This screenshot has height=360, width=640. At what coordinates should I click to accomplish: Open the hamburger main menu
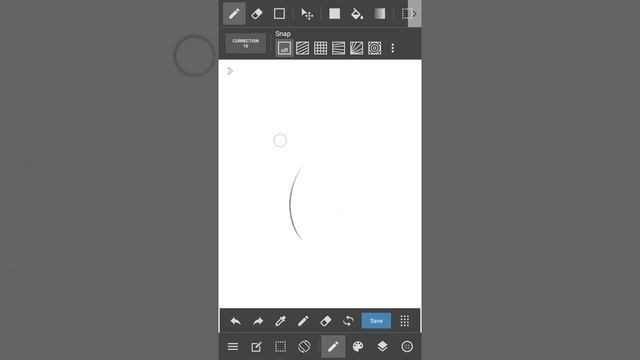(x=233, y=347)
